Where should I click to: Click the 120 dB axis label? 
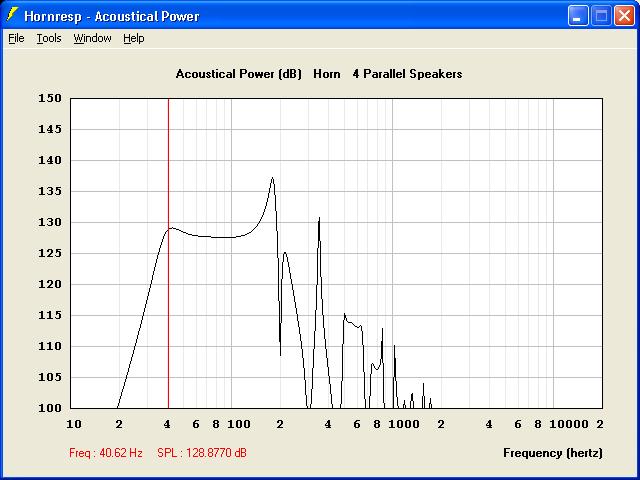[50, 284]
